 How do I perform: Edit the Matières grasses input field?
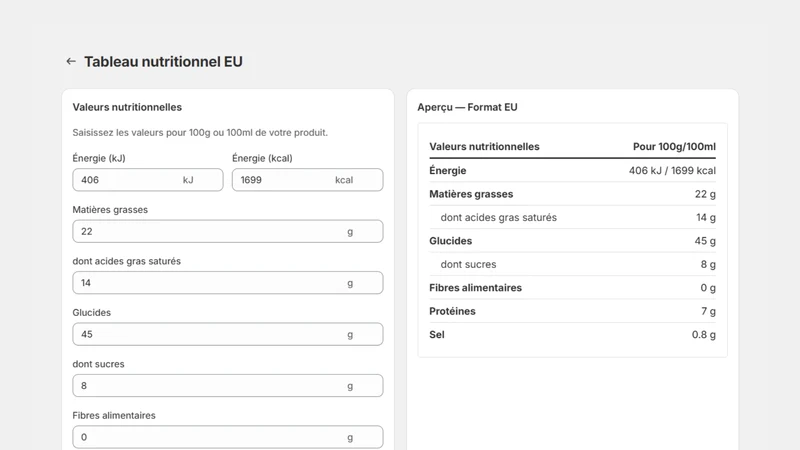point(228,231)
